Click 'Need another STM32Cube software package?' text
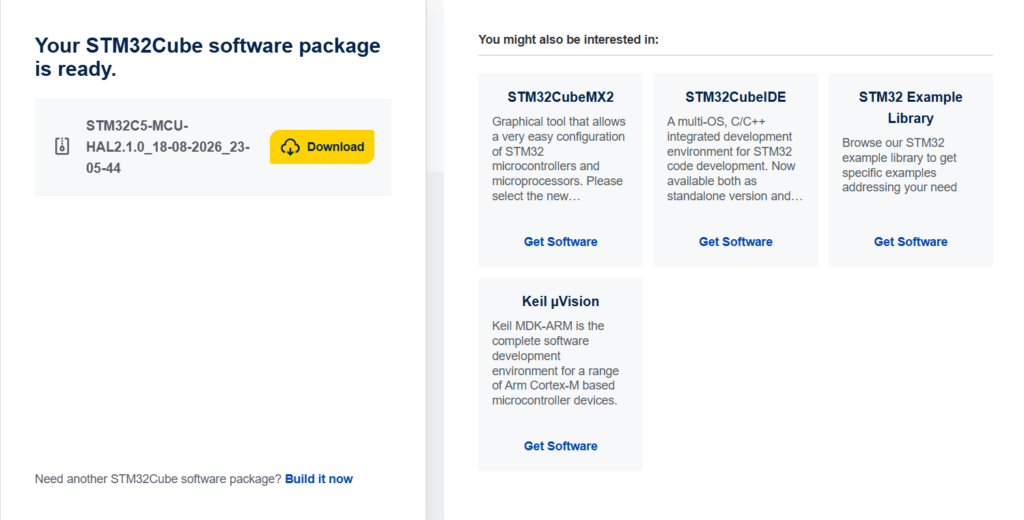Screen dimensions: 1024x520 [158, 479]
